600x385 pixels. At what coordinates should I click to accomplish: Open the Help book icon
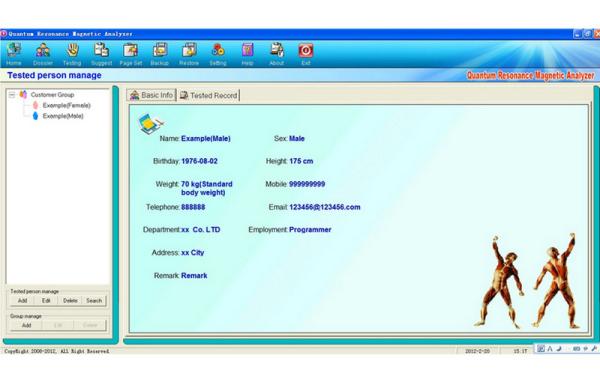pyautogui.click(x=248, y=51)
